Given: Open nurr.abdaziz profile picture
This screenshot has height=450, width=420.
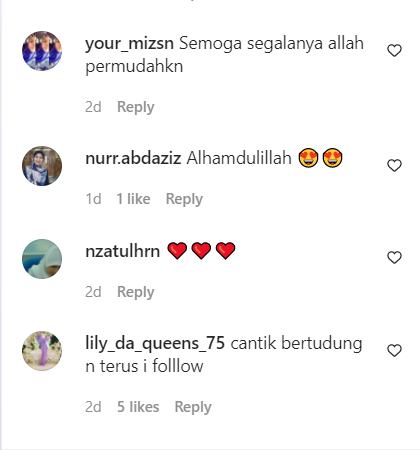Looking at the screenshot, I should click(x=42, y=166).
